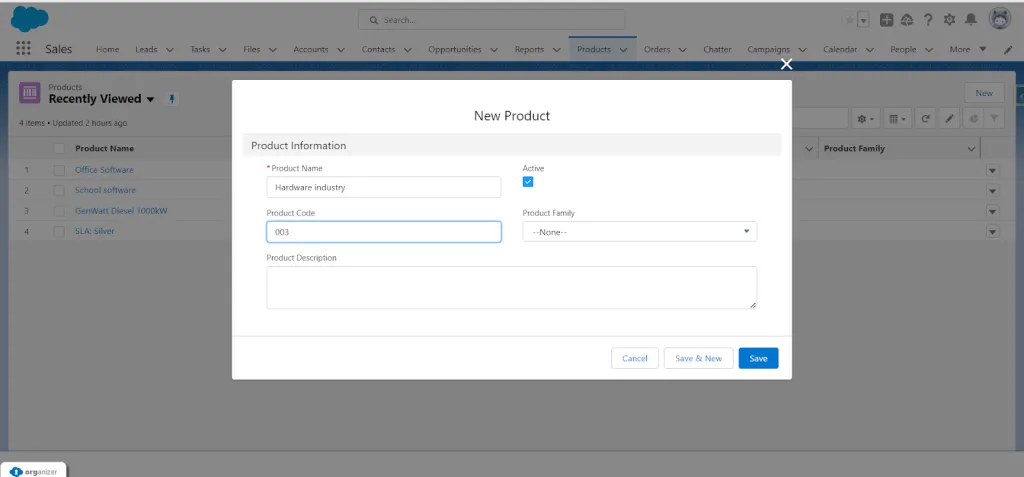Click the user avatar profile icon

pyautogui.click(x=1000, y=20)
